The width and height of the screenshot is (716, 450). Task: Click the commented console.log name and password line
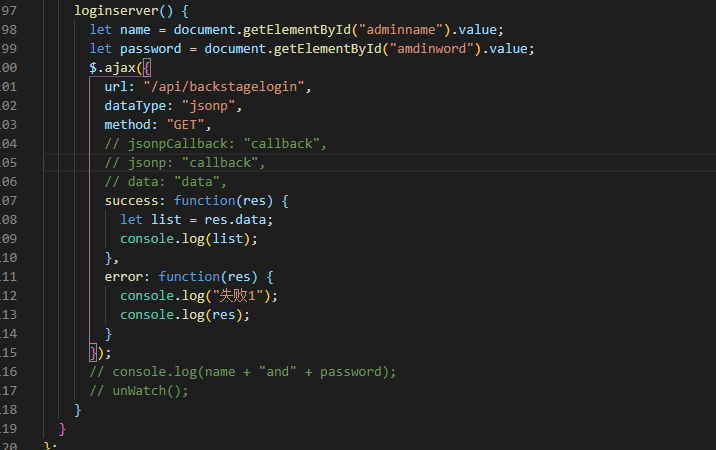243,372
